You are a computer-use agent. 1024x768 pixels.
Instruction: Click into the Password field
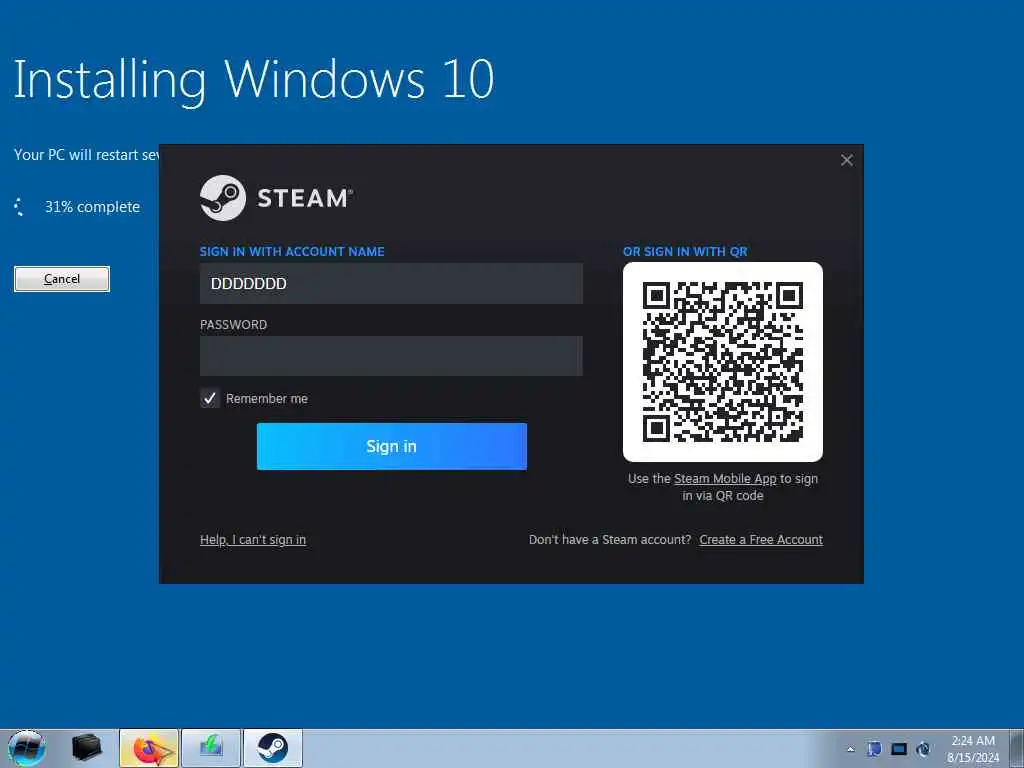pos(391,356)
